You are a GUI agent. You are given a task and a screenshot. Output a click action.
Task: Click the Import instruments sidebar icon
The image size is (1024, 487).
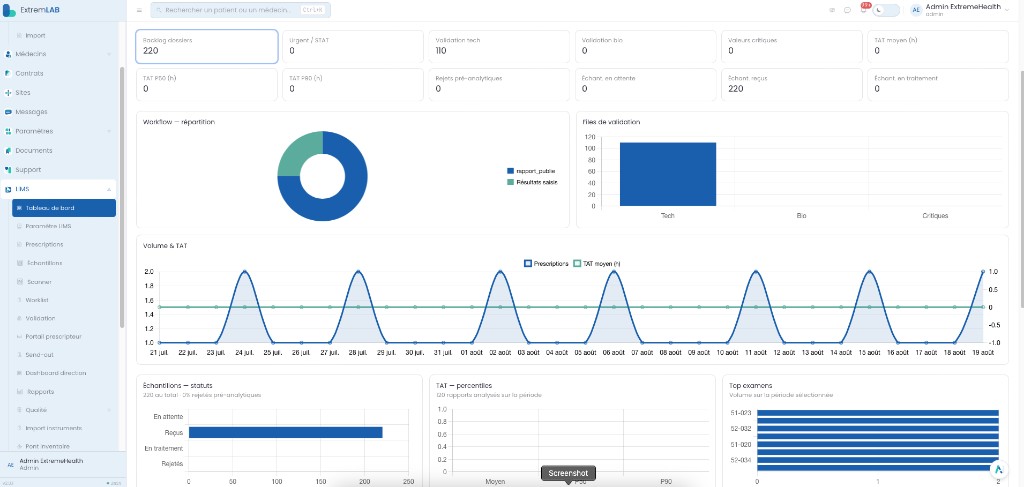[x=19, y=428]
